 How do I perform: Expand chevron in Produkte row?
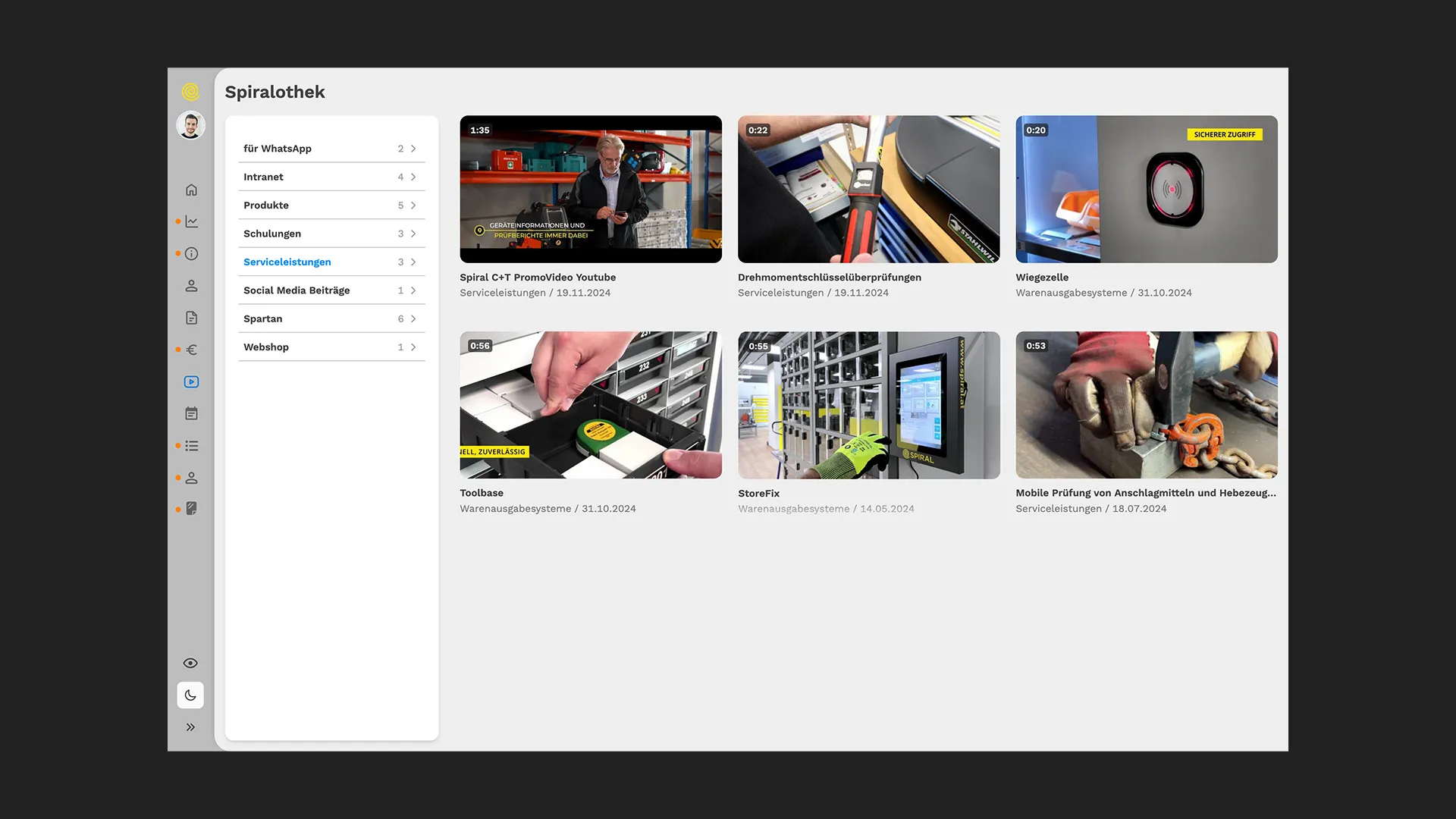point(413,206)
